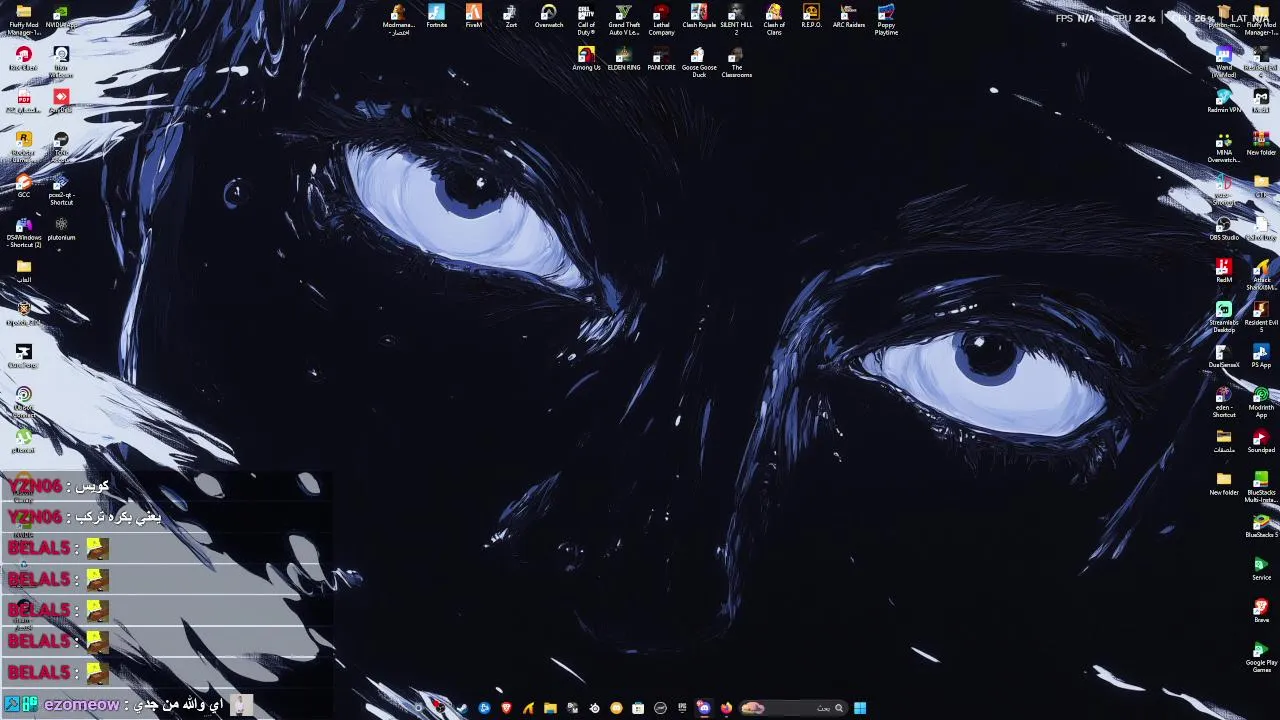This screenshot has width=1280, height=720.
Task: Select the Poppy Playtime icon
Action: pyautogui.click(x=886, y=20)
